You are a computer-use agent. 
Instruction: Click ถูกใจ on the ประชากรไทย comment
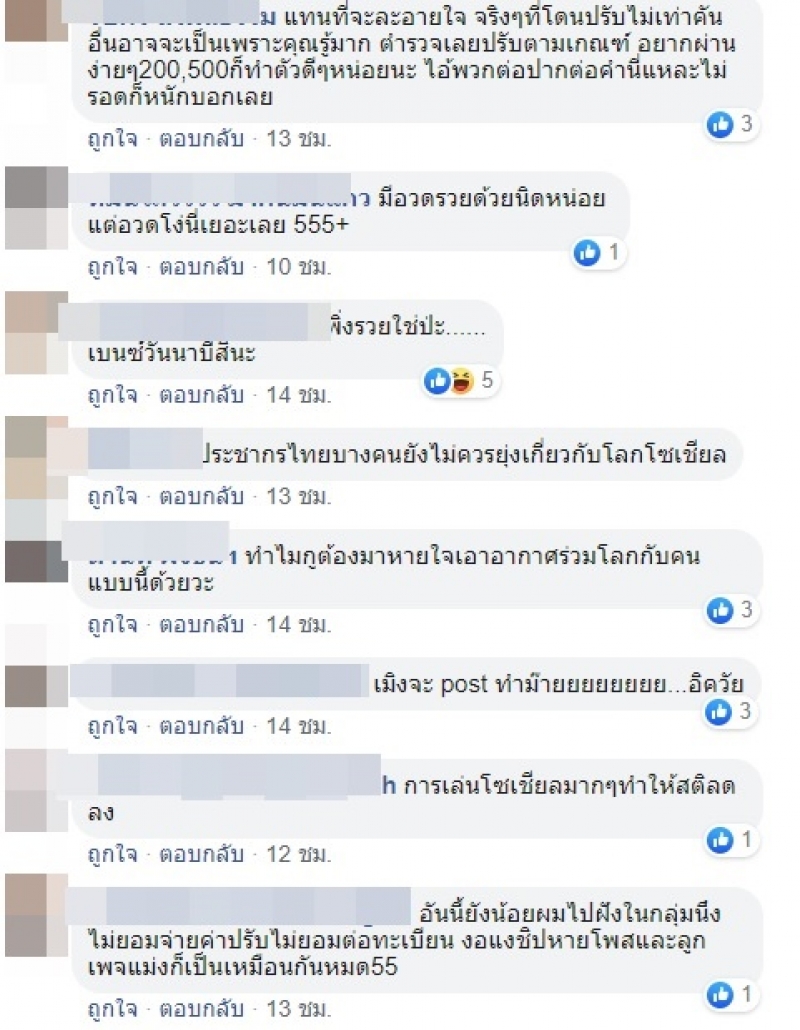tap(112, 497)
